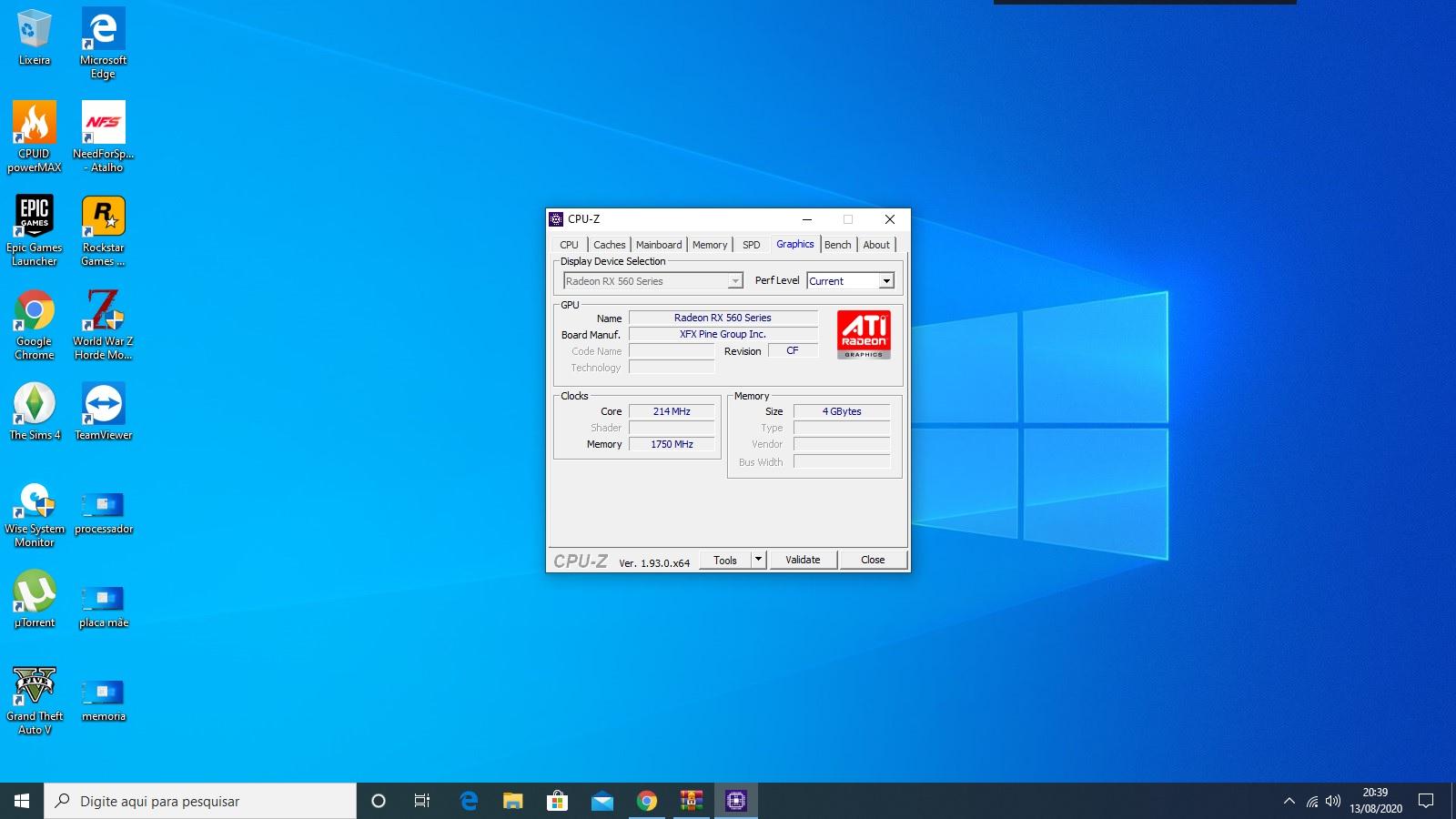1456x819 pixels.
Task: Launch the Google Chrome desktop shortcut
Action: coord(35,325)
